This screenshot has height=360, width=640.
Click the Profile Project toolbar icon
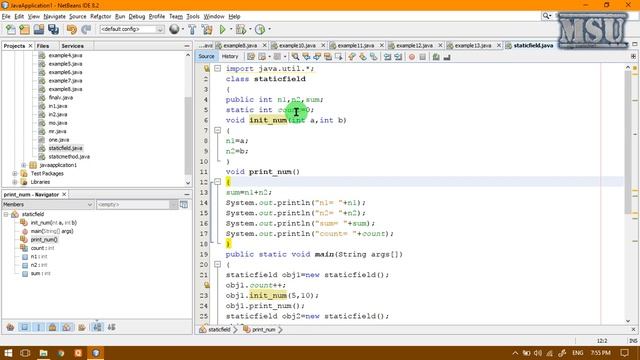tap(260, 29)
